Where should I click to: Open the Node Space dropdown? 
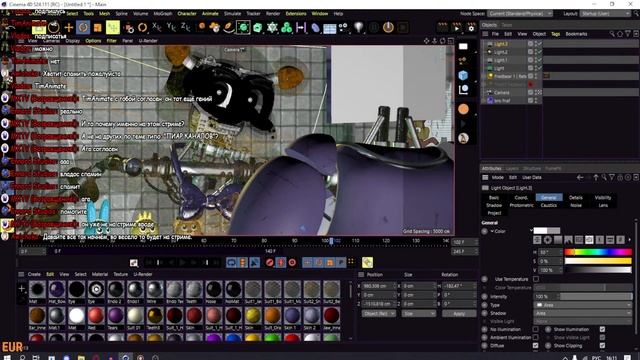click(520, 13)
